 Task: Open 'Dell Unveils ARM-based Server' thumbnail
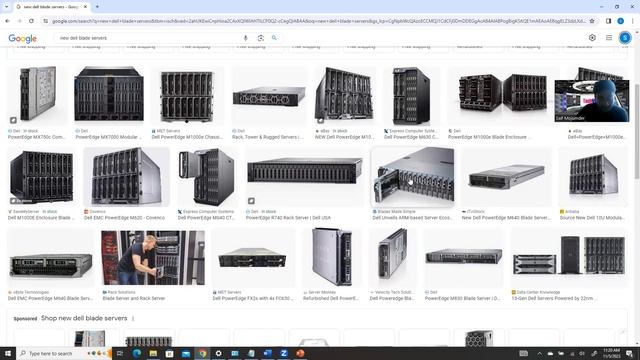point(413,176)
